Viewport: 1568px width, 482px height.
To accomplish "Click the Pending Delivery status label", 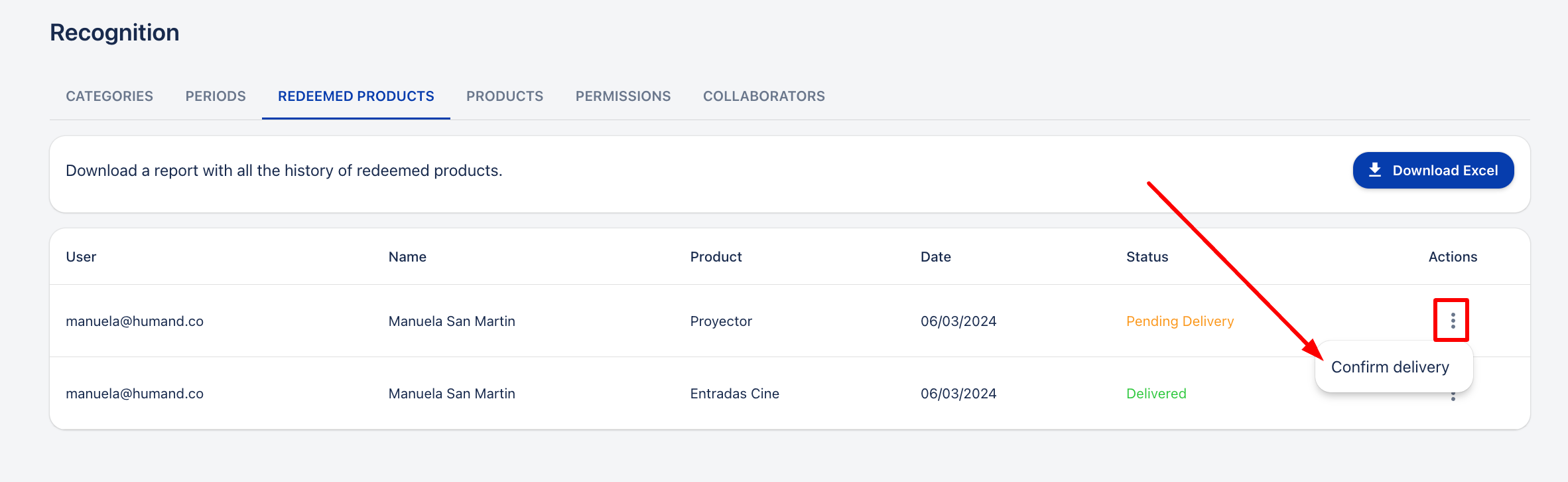I will (1180, 321).
